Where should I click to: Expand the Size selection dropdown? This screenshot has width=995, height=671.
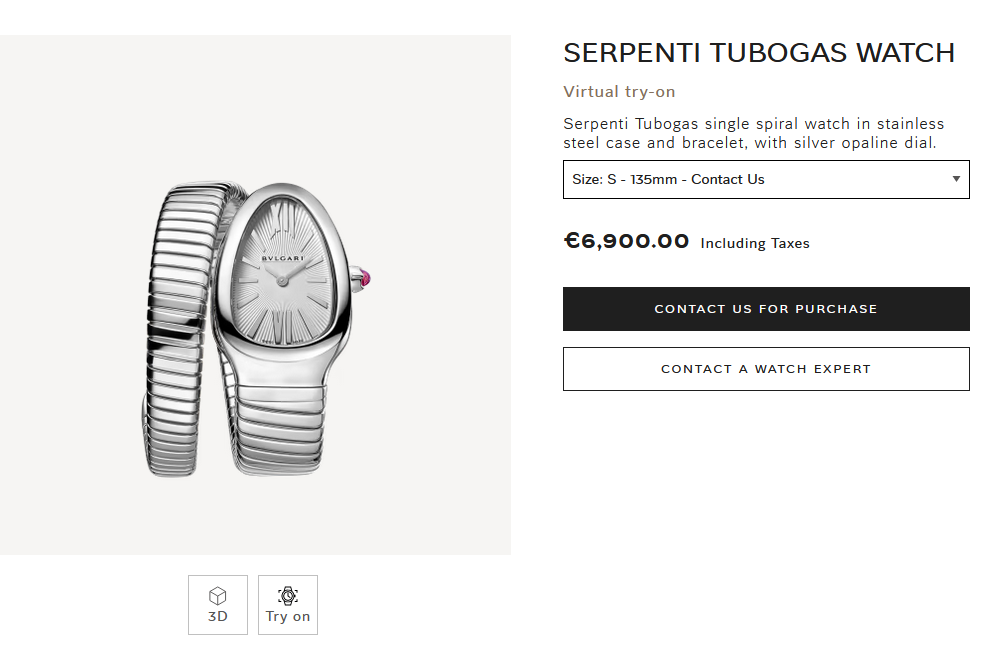coord(765,180)
